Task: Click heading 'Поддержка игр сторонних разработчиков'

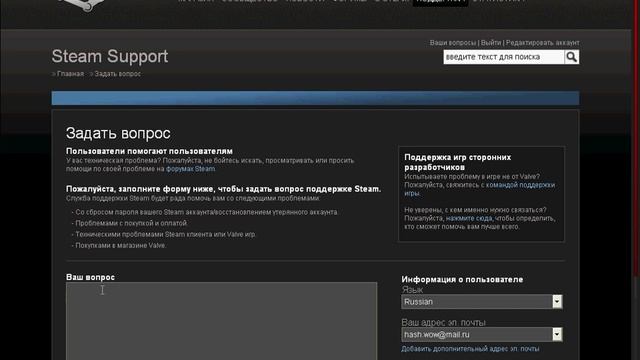Action: pyautogui.click(x=458, y=162)
